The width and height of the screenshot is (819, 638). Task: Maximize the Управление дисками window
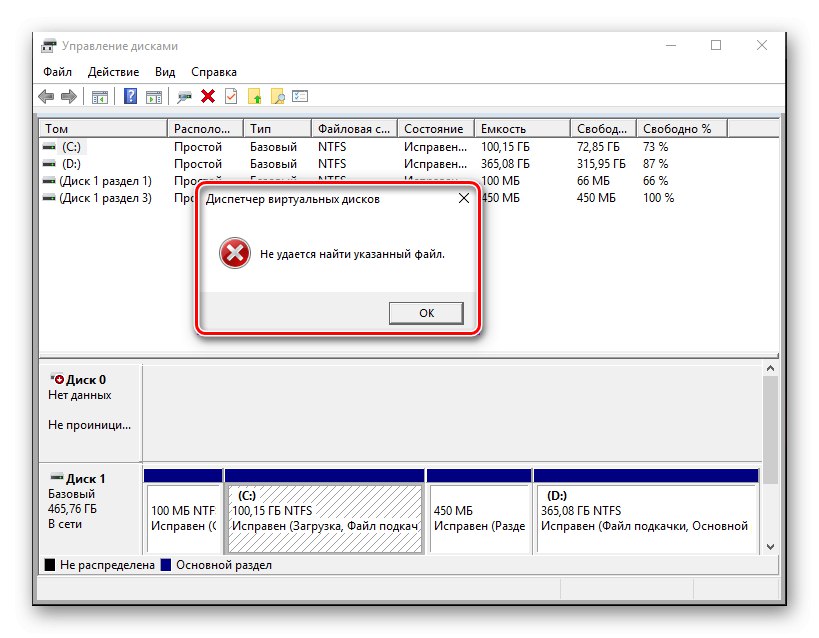tap(716, 45)
